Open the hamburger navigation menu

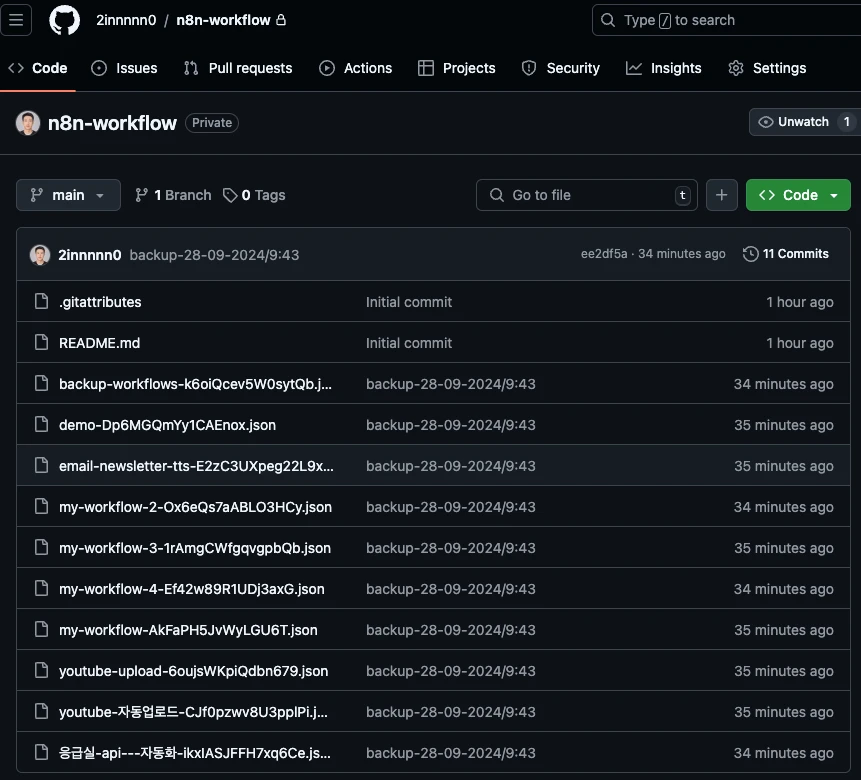click(x=16, y=20)
